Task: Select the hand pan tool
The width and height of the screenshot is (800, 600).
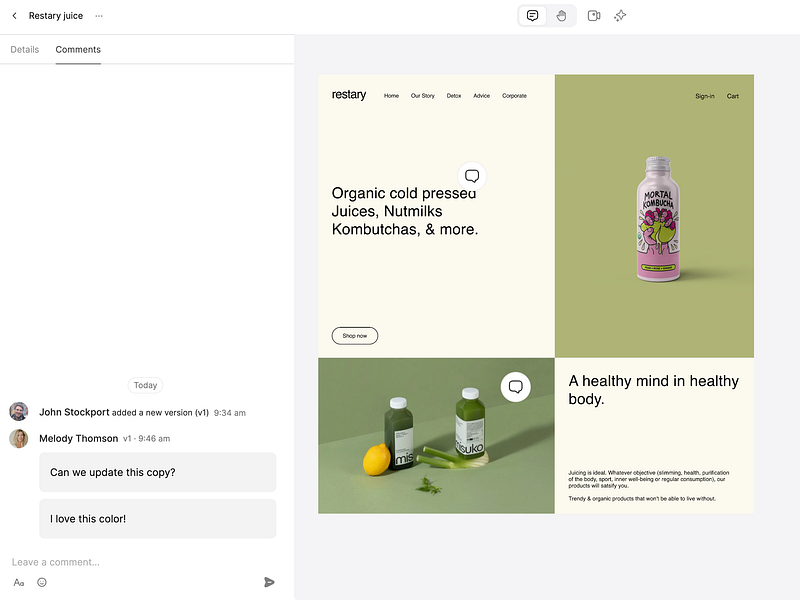Action: click(x=561, y=16)
